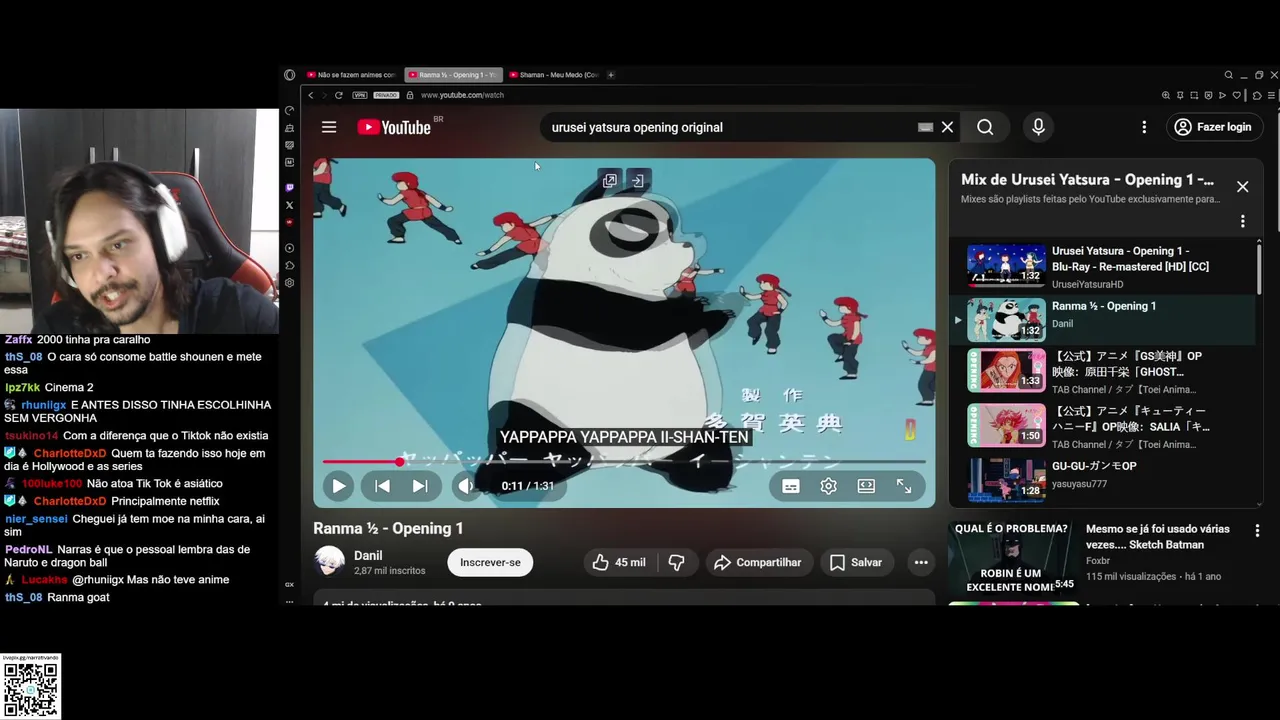Enter fullscreen on the video player
This screenshot has width=1280, height=720.
pyautogui.click(x=904, y=486)
